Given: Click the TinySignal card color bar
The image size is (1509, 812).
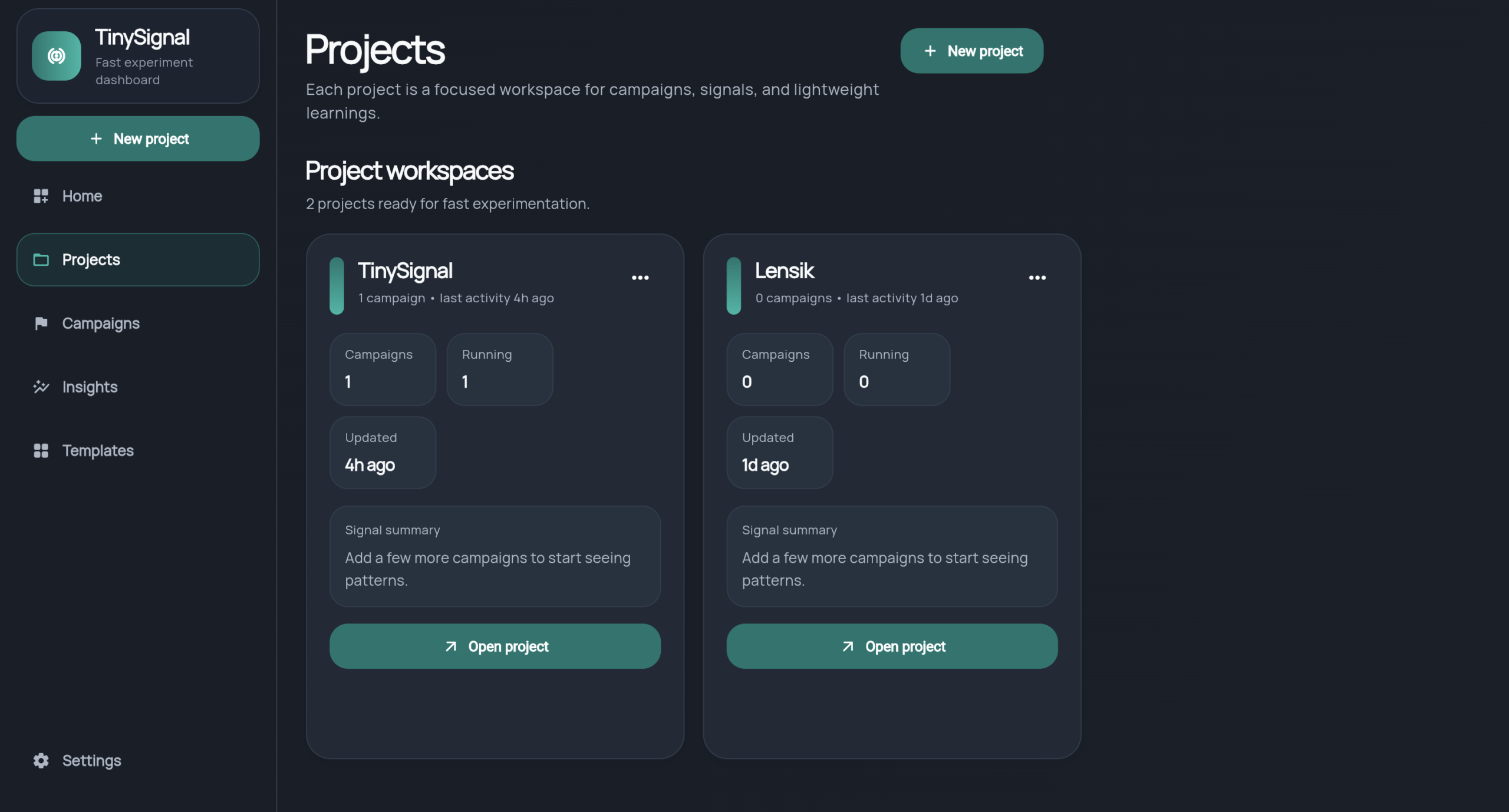Looking at the screenshot, I should 337,286.
